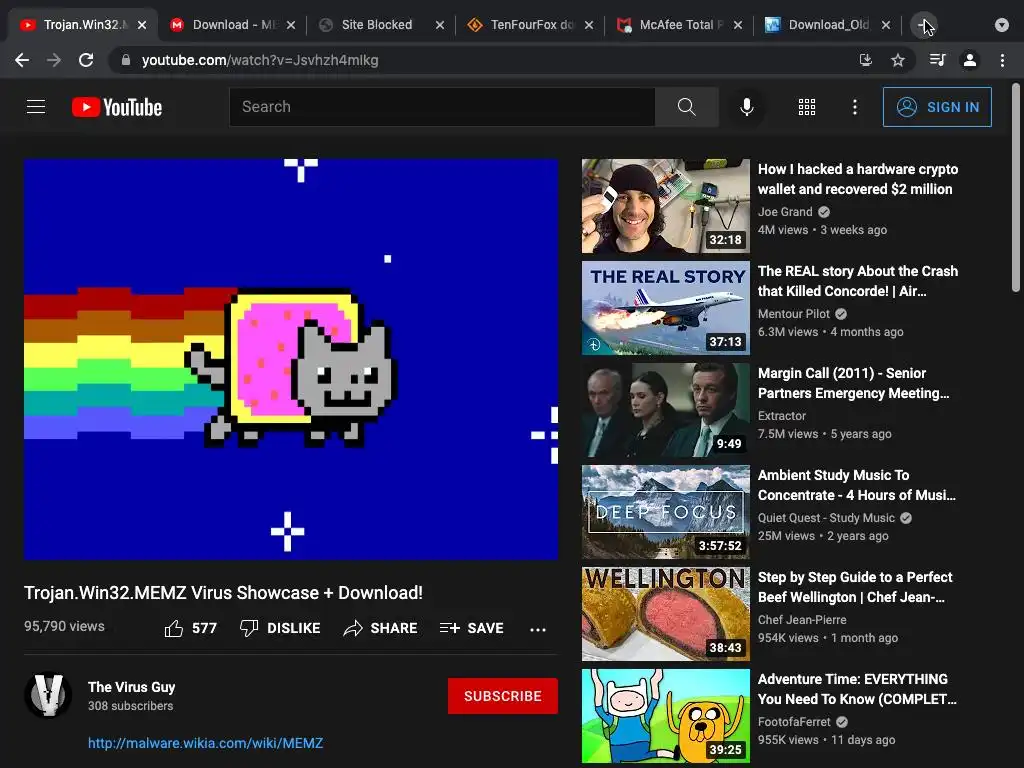The height and width of the screenshot is (768, 1024).
Task: Close the Trojan.Win32 tab
Action: pyautogui.click(x=142, y=25)
